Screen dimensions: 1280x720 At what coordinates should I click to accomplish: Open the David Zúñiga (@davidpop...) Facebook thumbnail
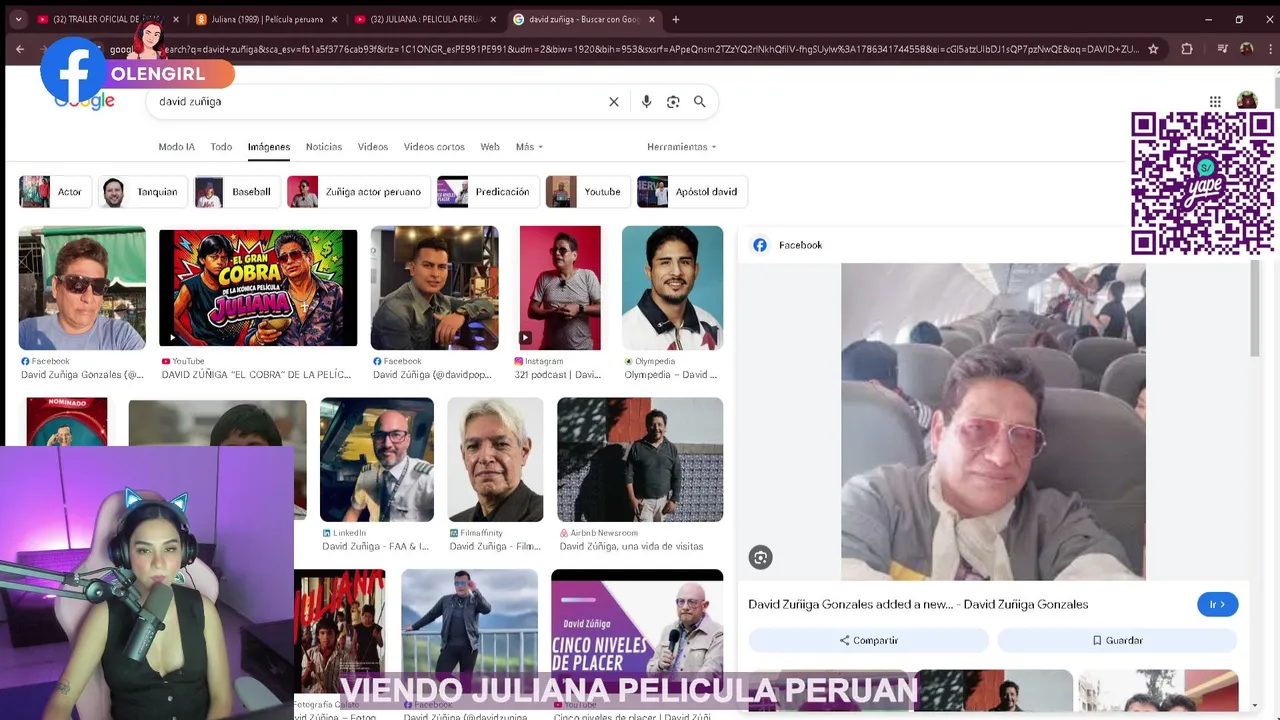coord(434,288)
